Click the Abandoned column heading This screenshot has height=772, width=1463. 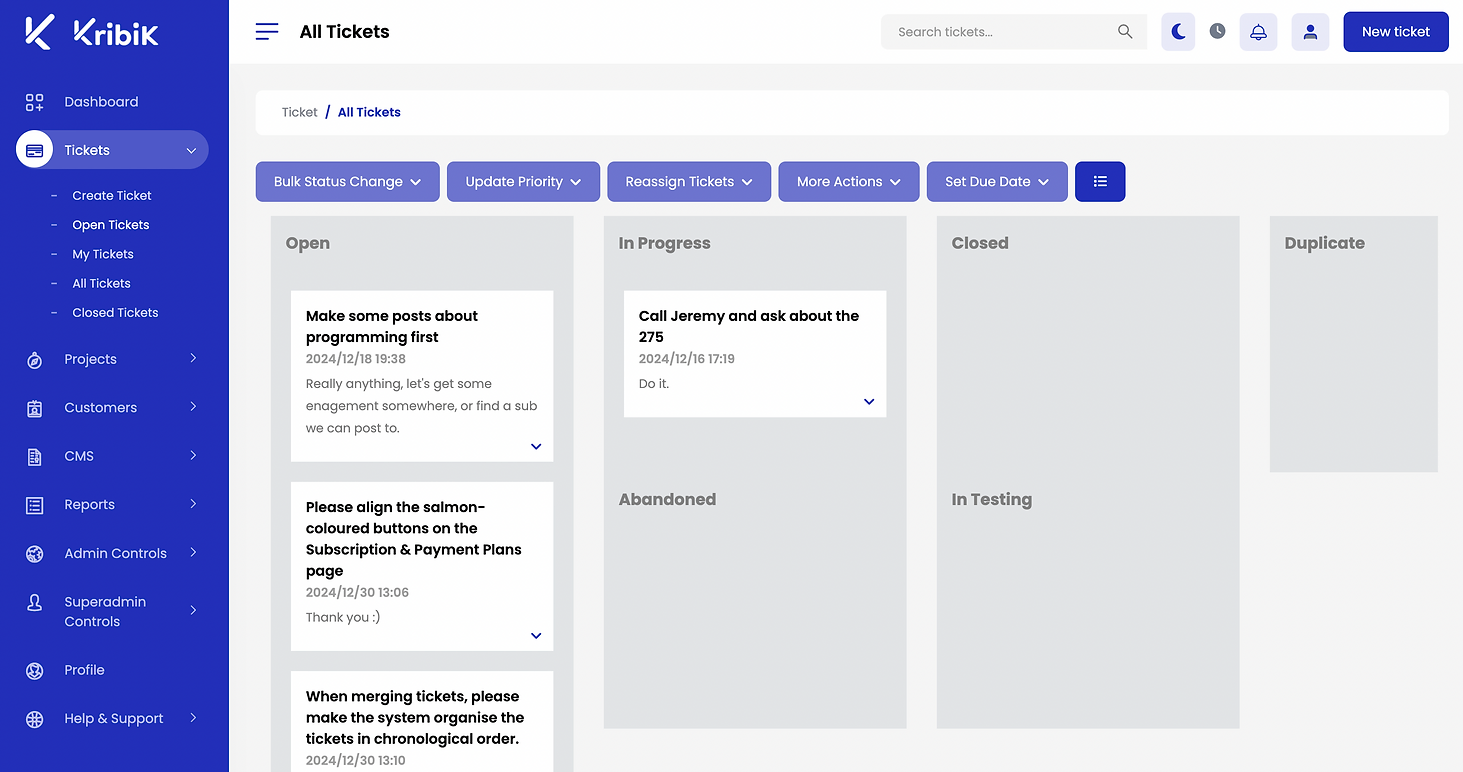[x=667, y=499]
